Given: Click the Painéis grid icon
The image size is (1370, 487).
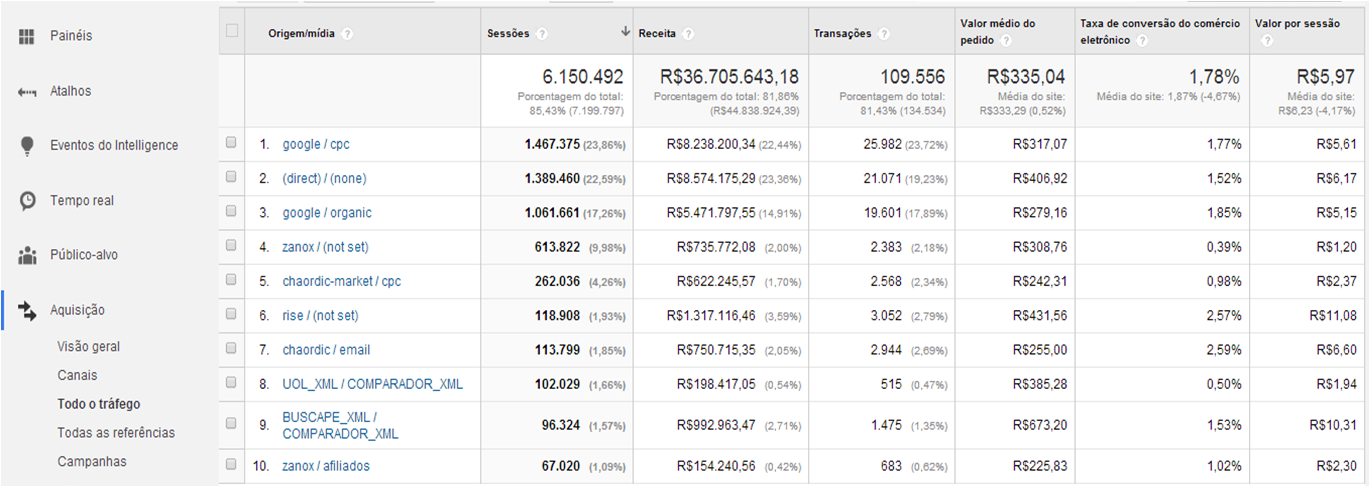Looking at the screenshot, I should click(x=27, y=36).
